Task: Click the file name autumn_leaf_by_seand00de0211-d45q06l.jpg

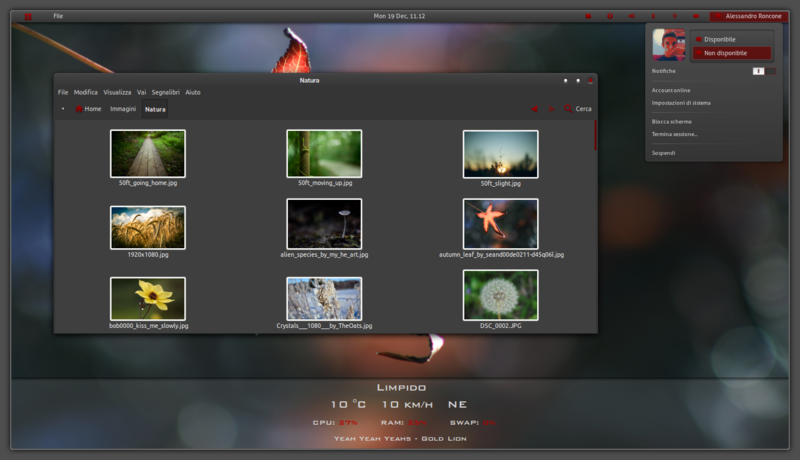Action: click(502, 254)
